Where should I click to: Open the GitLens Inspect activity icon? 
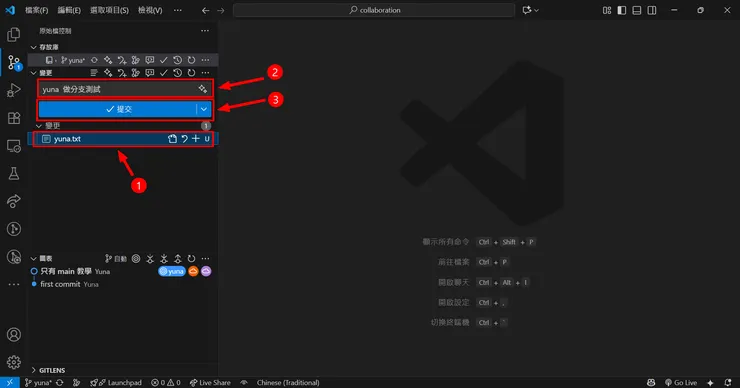tap(14, 257)
